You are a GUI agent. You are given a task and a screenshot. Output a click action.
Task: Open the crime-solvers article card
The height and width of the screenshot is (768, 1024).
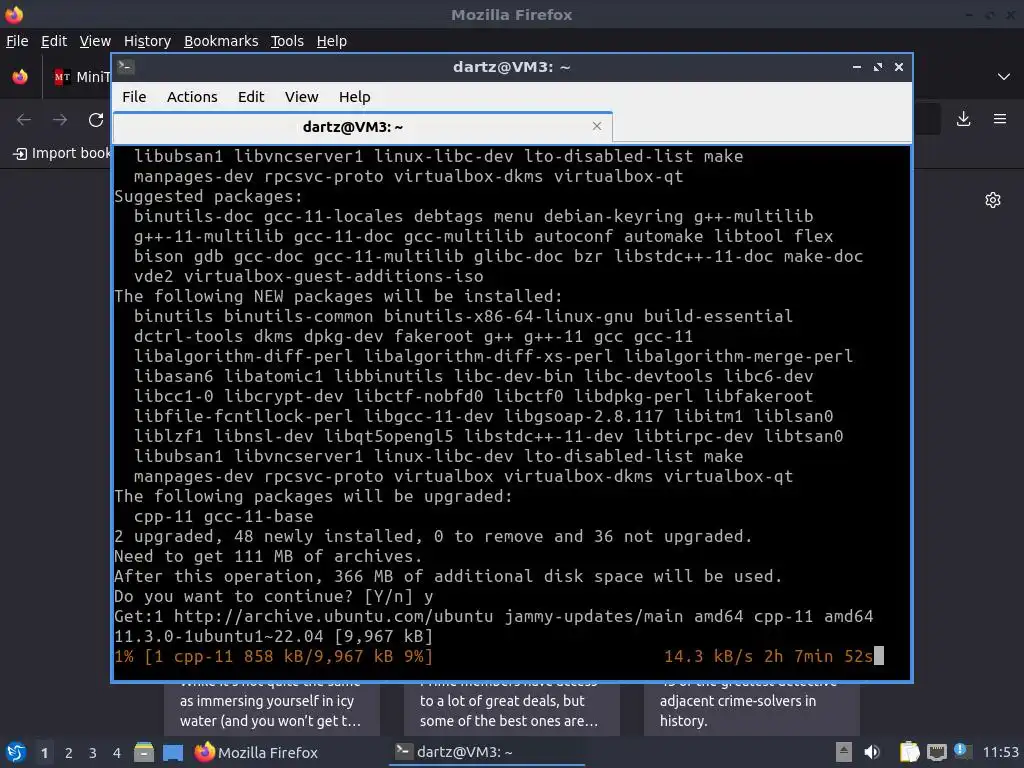(x=751, y=709)
